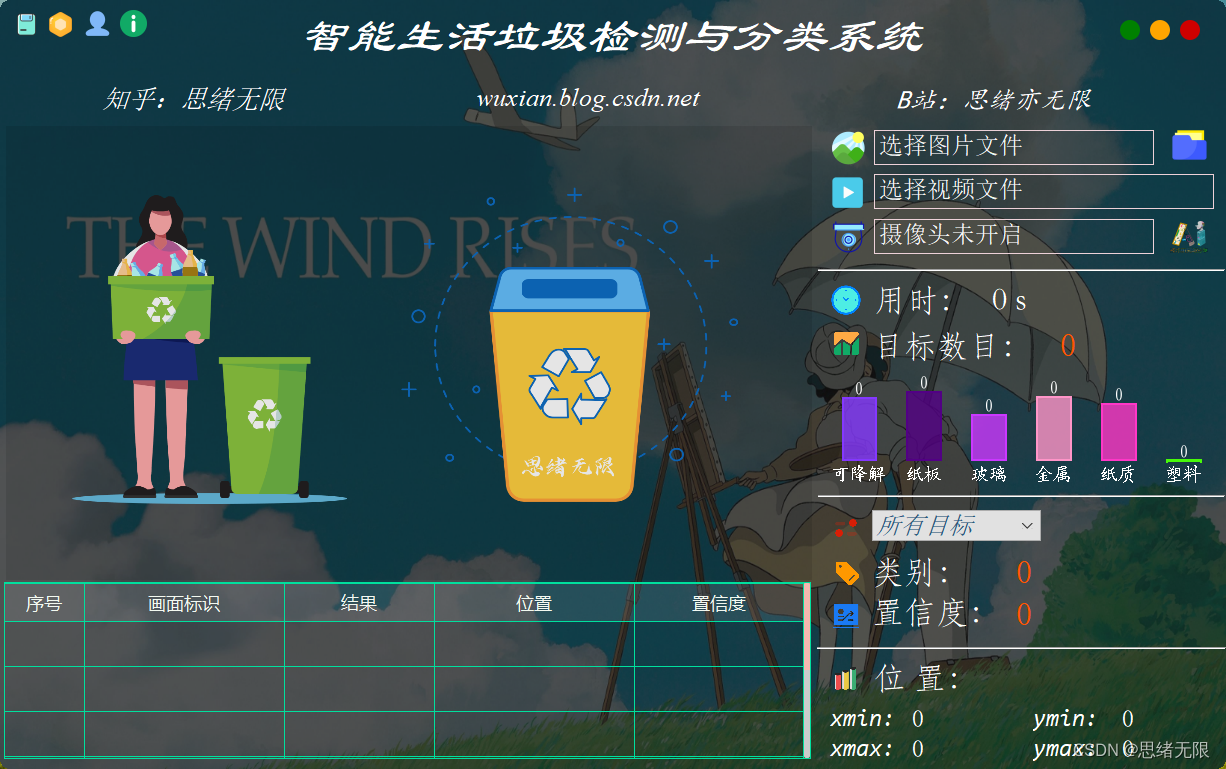Click the orange window control button
The width and height of the screenshot is (1226, 769).
pos(1160,30)
